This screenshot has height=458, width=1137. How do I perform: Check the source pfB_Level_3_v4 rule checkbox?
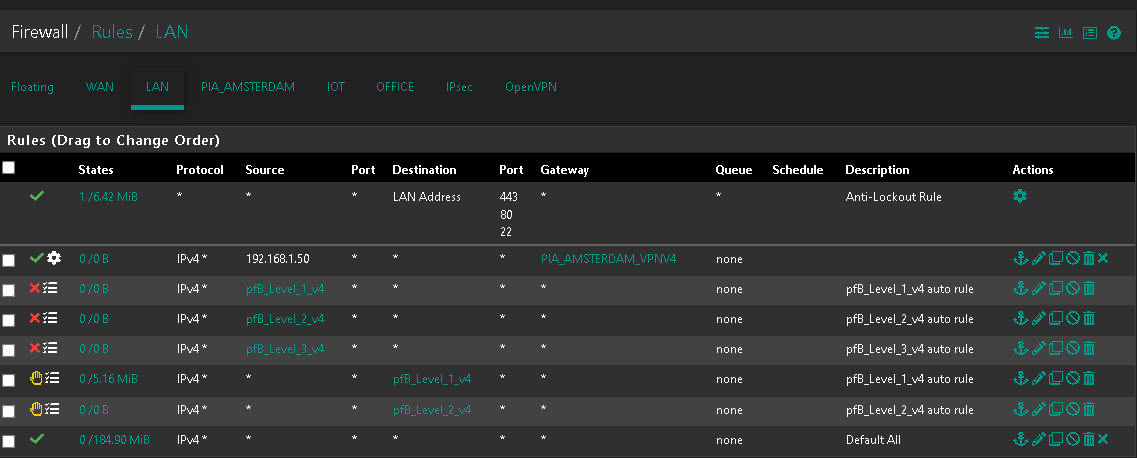pyautogui.click(x=9, y=351)
